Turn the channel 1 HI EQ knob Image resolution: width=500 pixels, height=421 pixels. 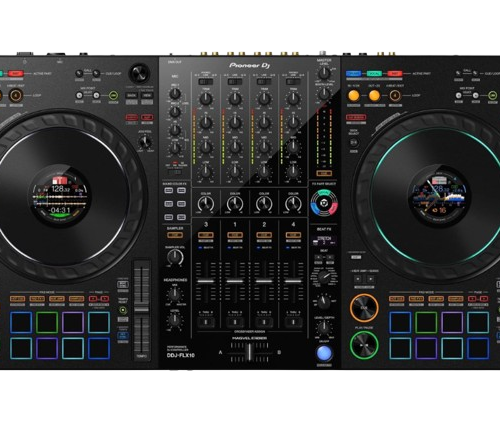[x=235, y=123]
